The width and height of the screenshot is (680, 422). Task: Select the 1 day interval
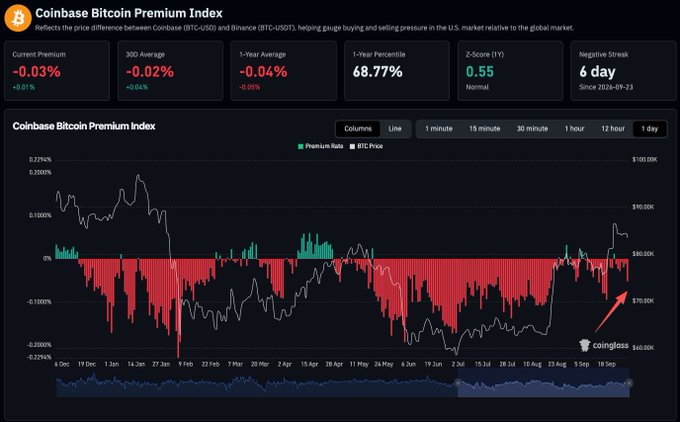click(x=649, y=129)
